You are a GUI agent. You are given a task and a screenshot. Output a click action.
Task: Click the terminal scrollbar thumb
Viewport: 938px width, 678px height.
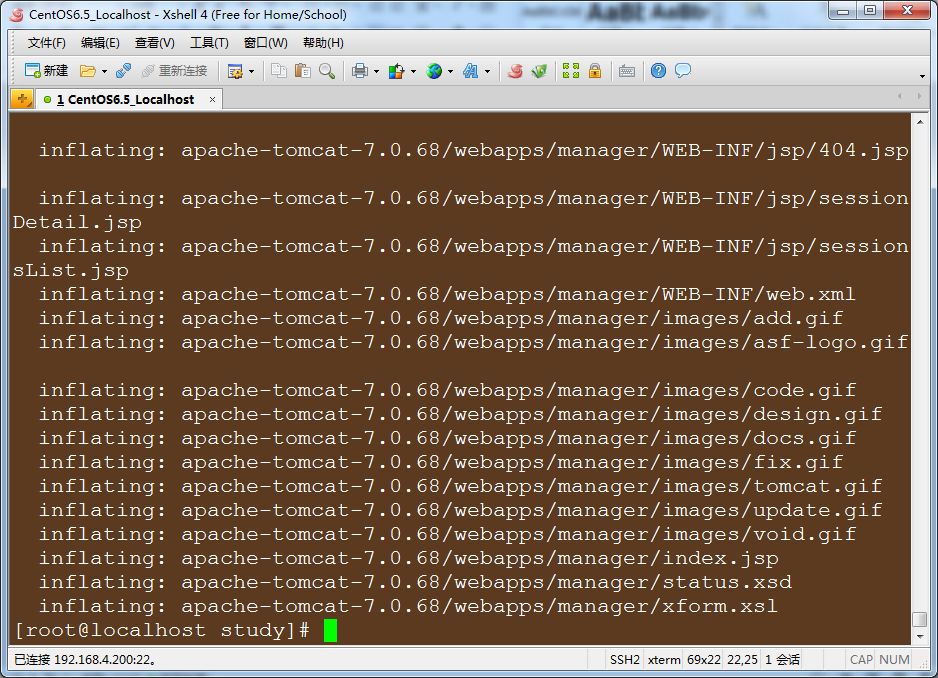click(919, 619)
